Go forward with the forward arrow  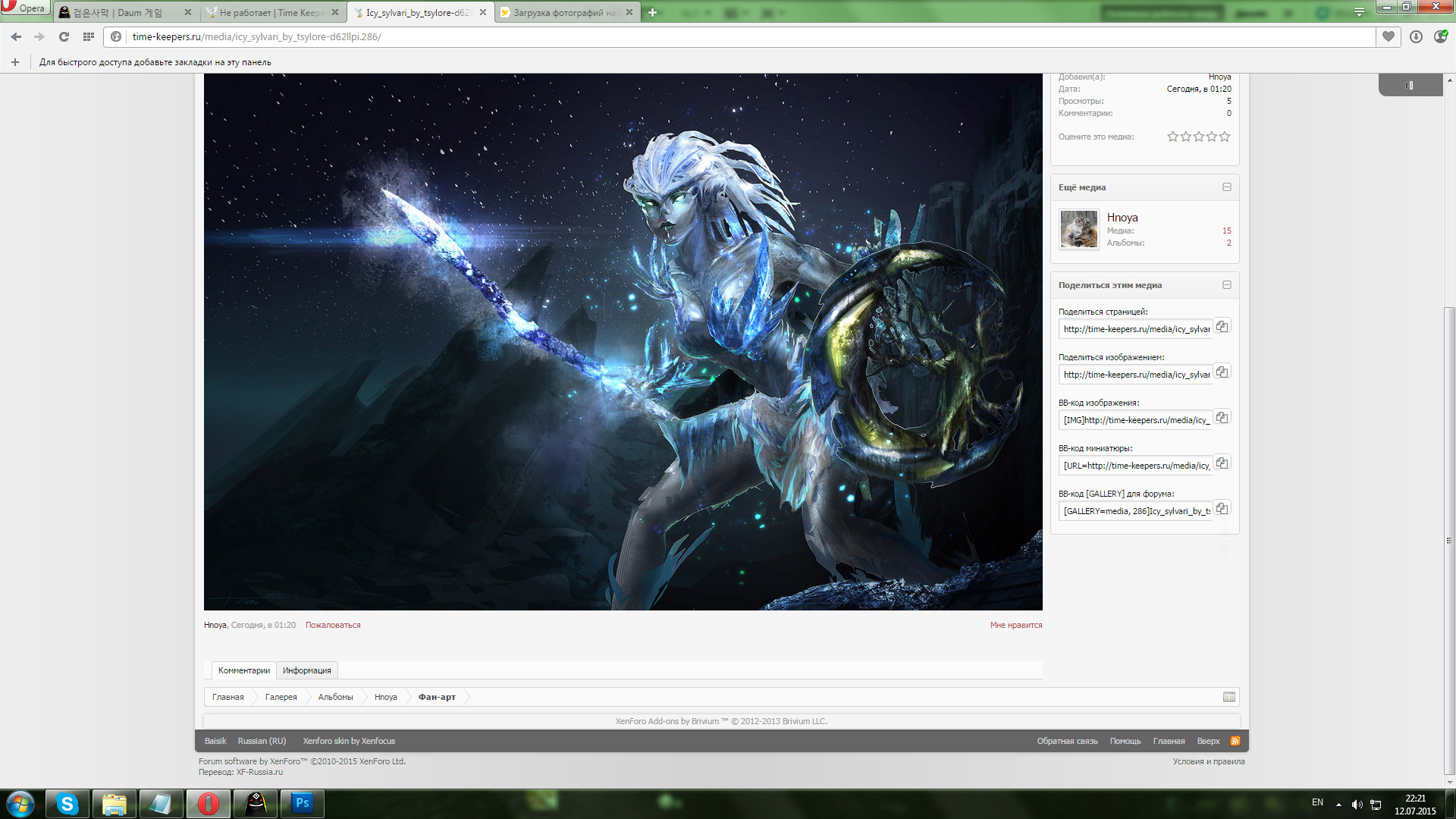[39, 36]
